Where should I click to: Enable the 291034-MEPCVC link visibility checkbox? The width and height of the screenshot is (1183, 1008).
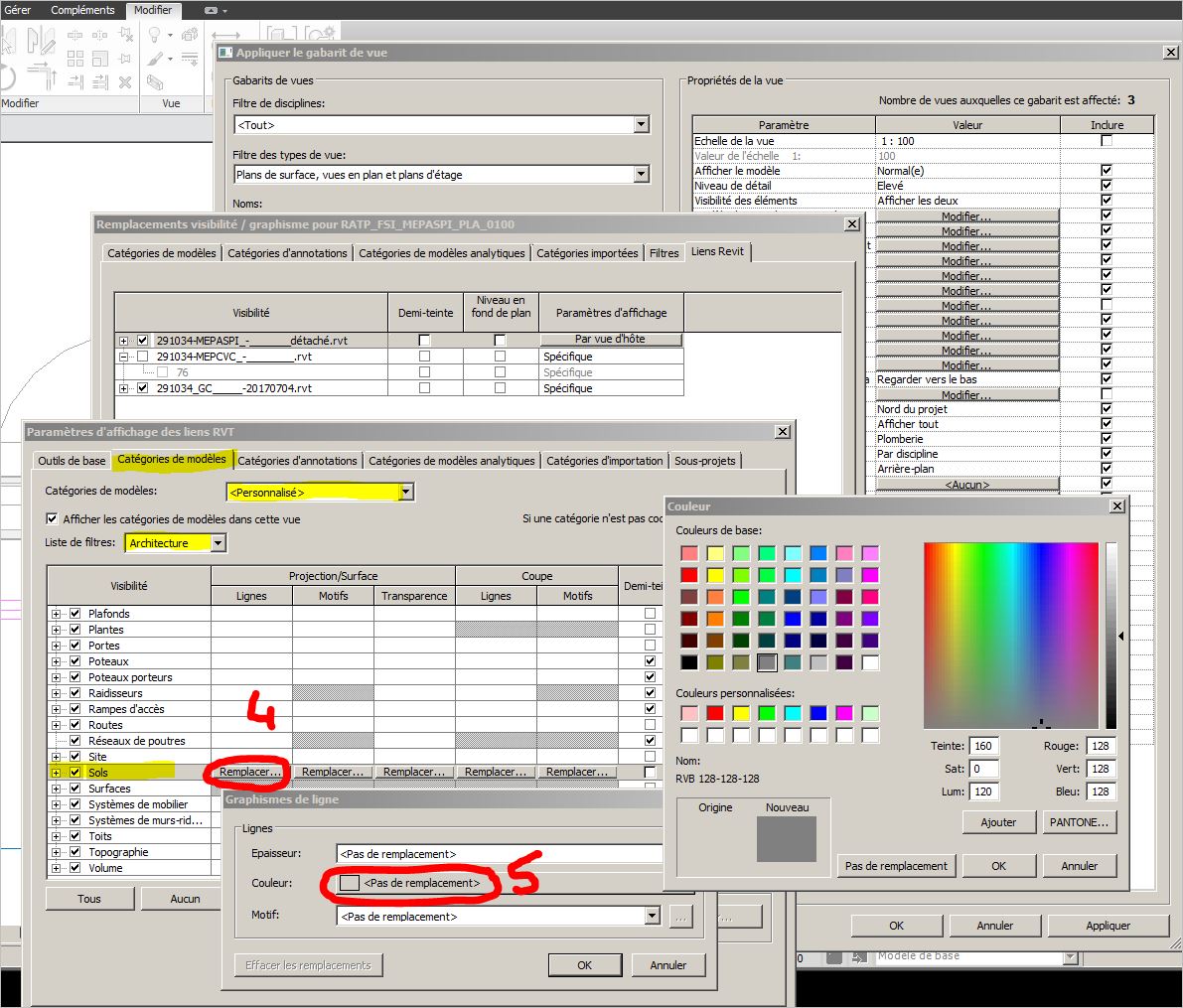(x=142, y=357)
